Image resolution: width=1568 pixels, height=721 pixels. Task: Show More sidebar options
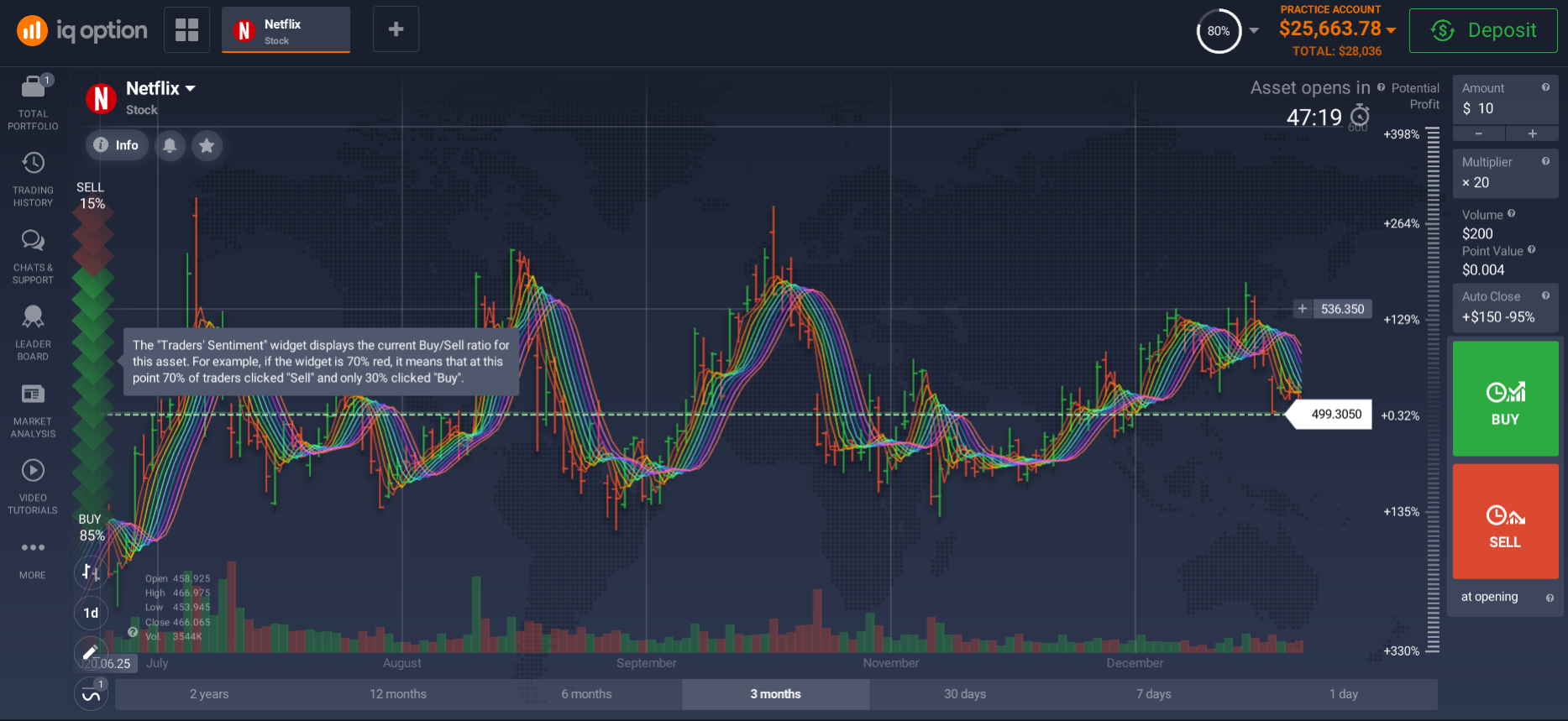coord(33,559)
